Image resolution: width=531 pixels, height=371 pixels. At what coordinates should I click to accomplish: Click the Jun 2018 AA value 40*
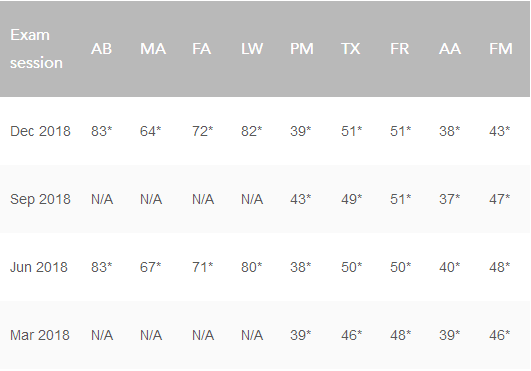449,267
